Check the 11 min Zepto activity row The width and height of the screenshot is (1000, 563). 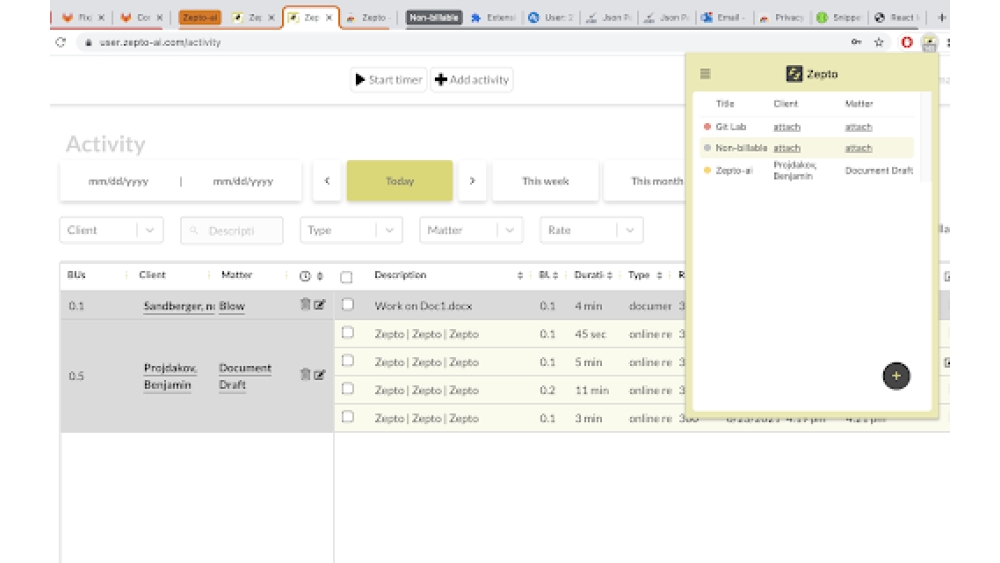348,390
